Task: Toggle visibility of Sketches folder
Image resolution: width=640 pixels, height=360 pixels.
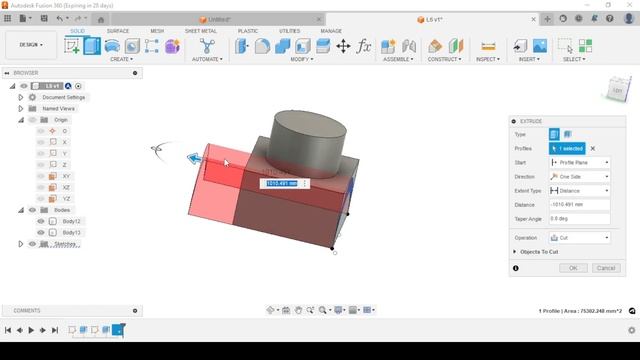Action: click(32, 244)
